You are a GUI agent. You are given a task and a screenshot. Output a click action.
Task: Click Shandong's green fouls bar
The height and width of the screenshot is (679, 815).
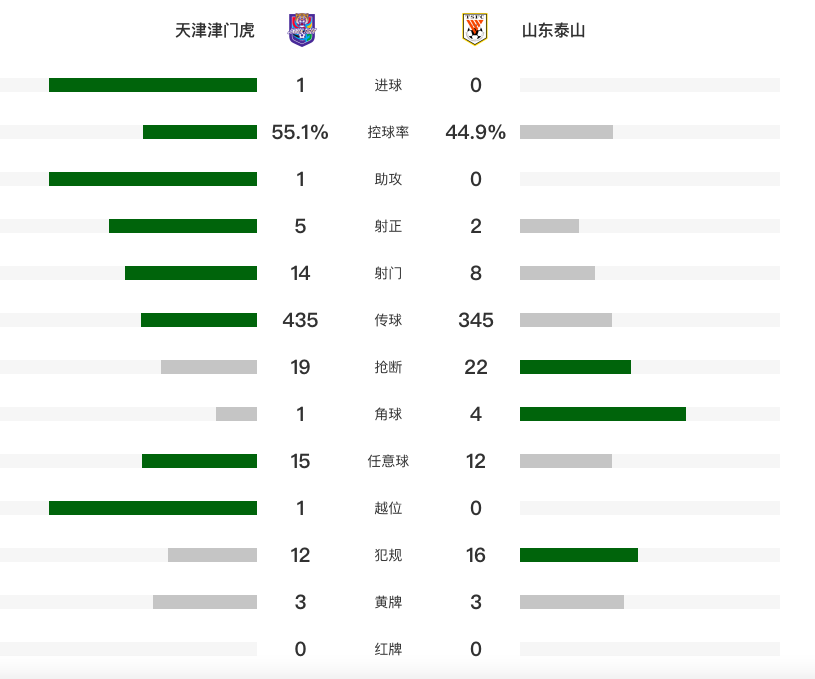click(x=579, y=555)
